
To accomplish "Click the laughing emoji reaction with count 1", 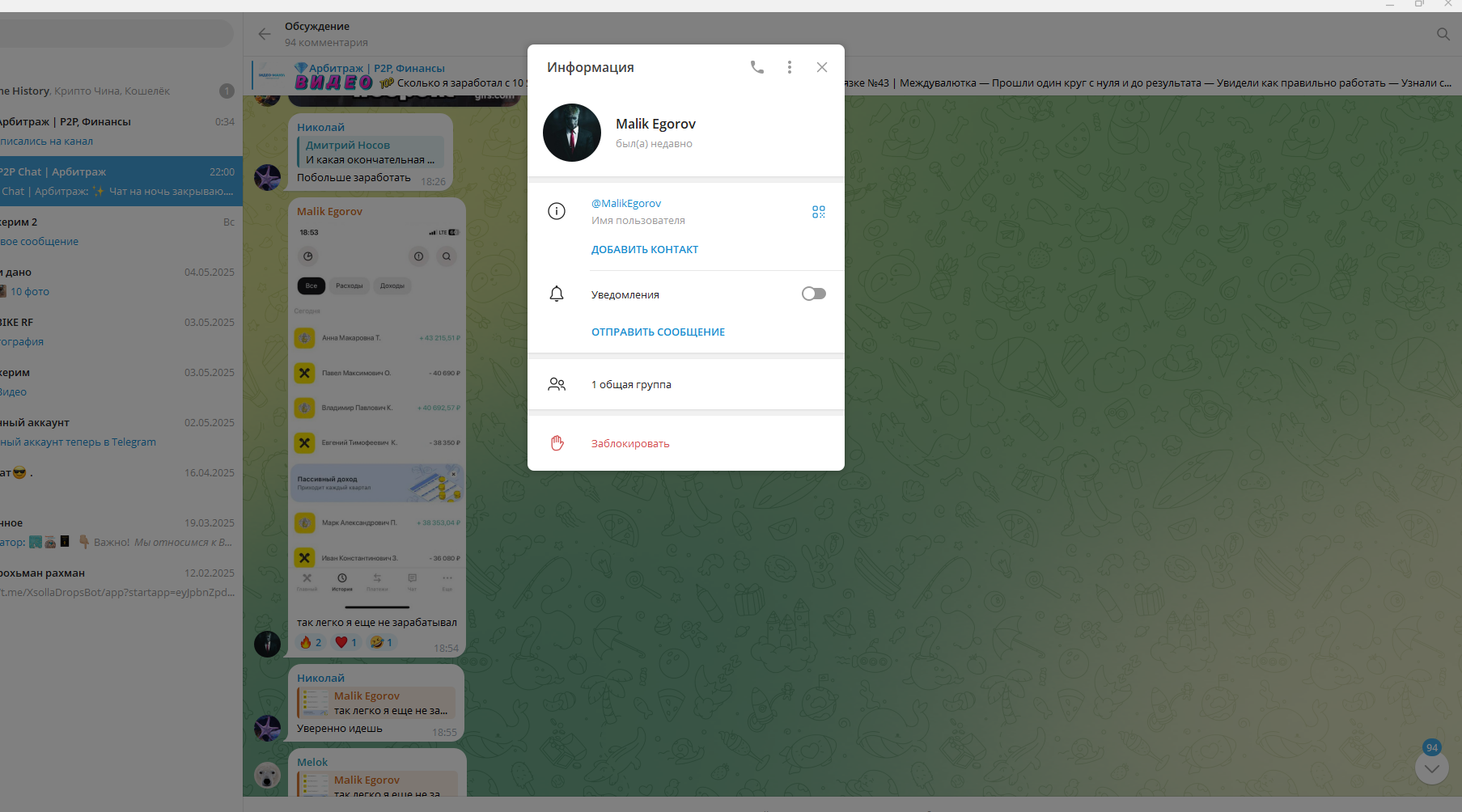I will point(382,642).
